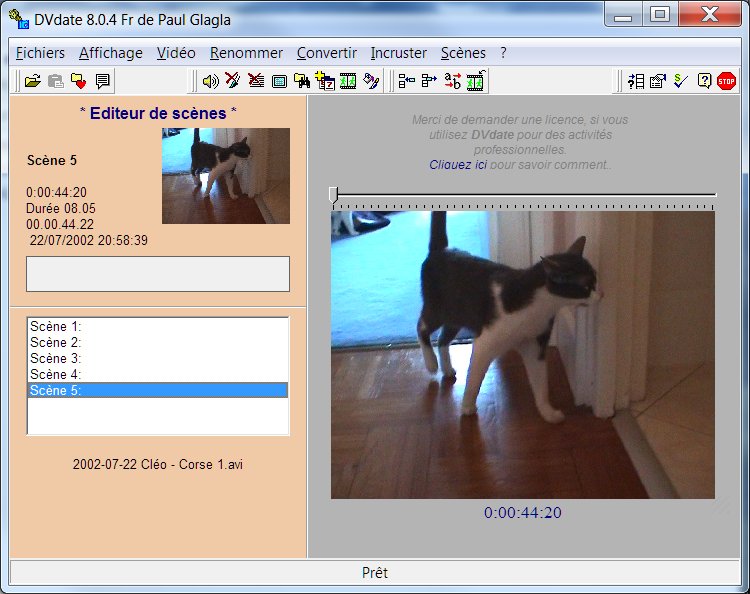The height and width of the screenshot is (594, 750).
Task: Click the video position slider handle
Action: click(x=333, y=194)
